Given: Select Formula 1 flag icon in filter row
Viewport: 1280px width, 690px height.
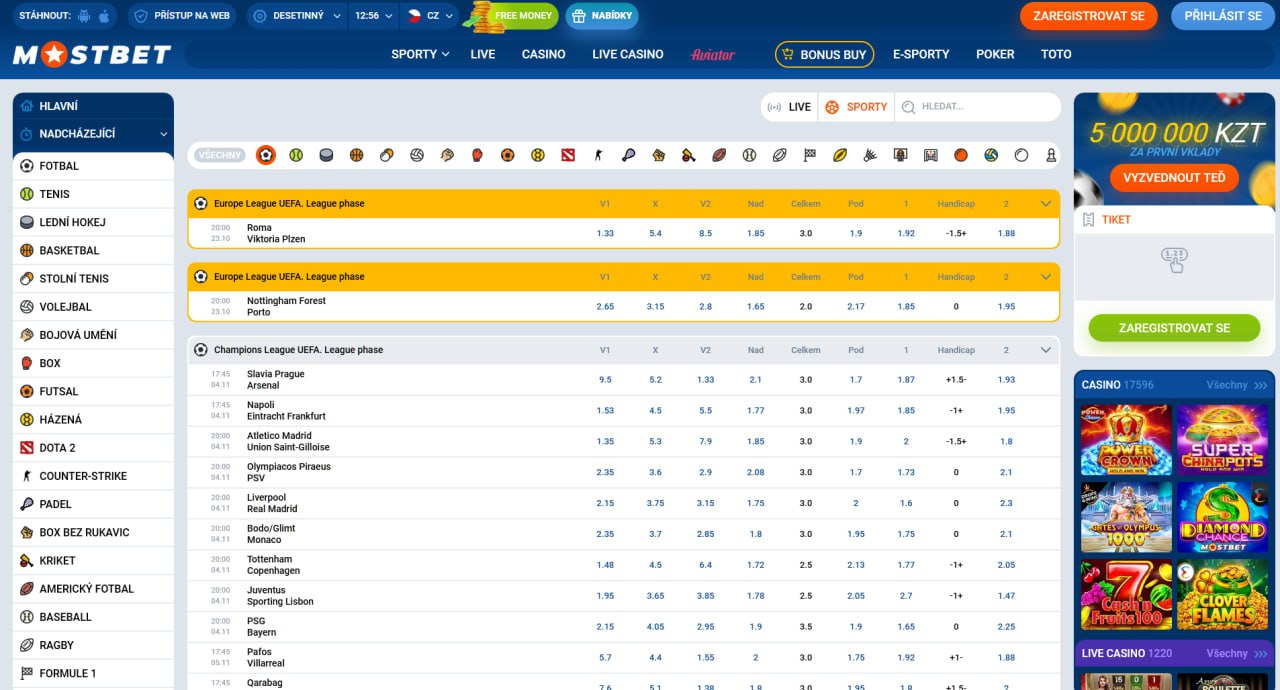Looking at the screenshot, I should (x=810, y=155).
